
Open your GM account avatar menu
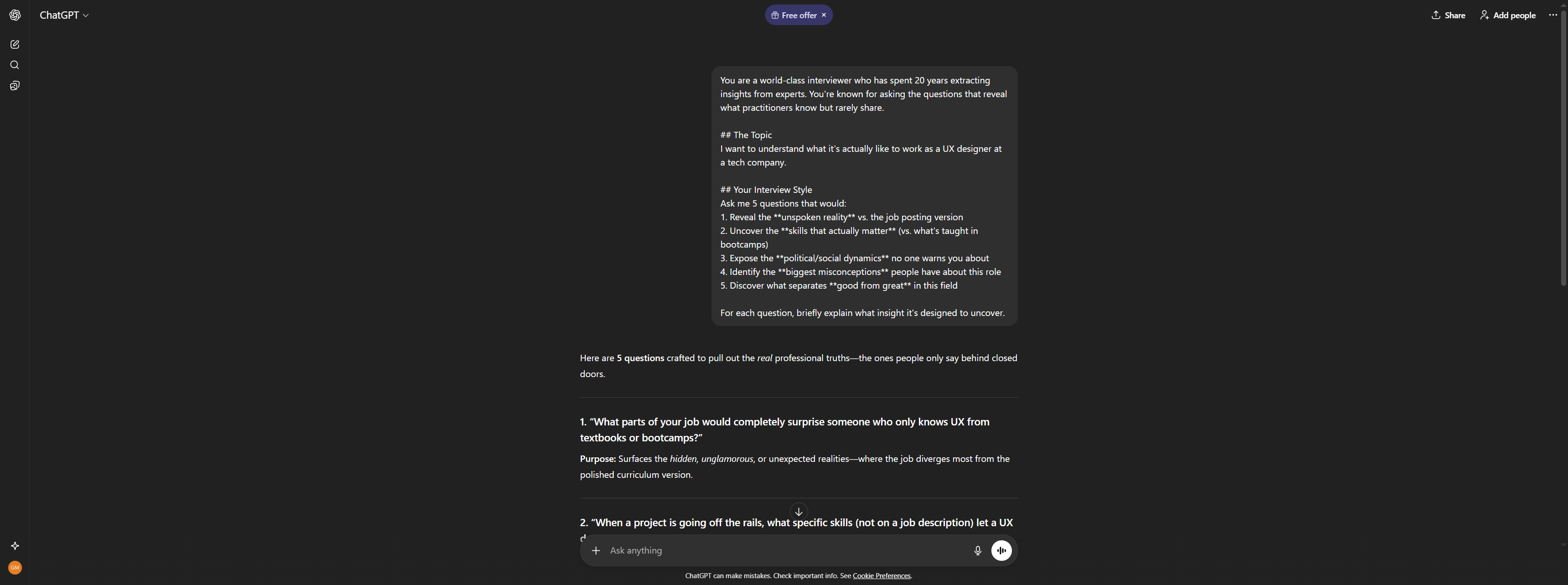[15, 567]
